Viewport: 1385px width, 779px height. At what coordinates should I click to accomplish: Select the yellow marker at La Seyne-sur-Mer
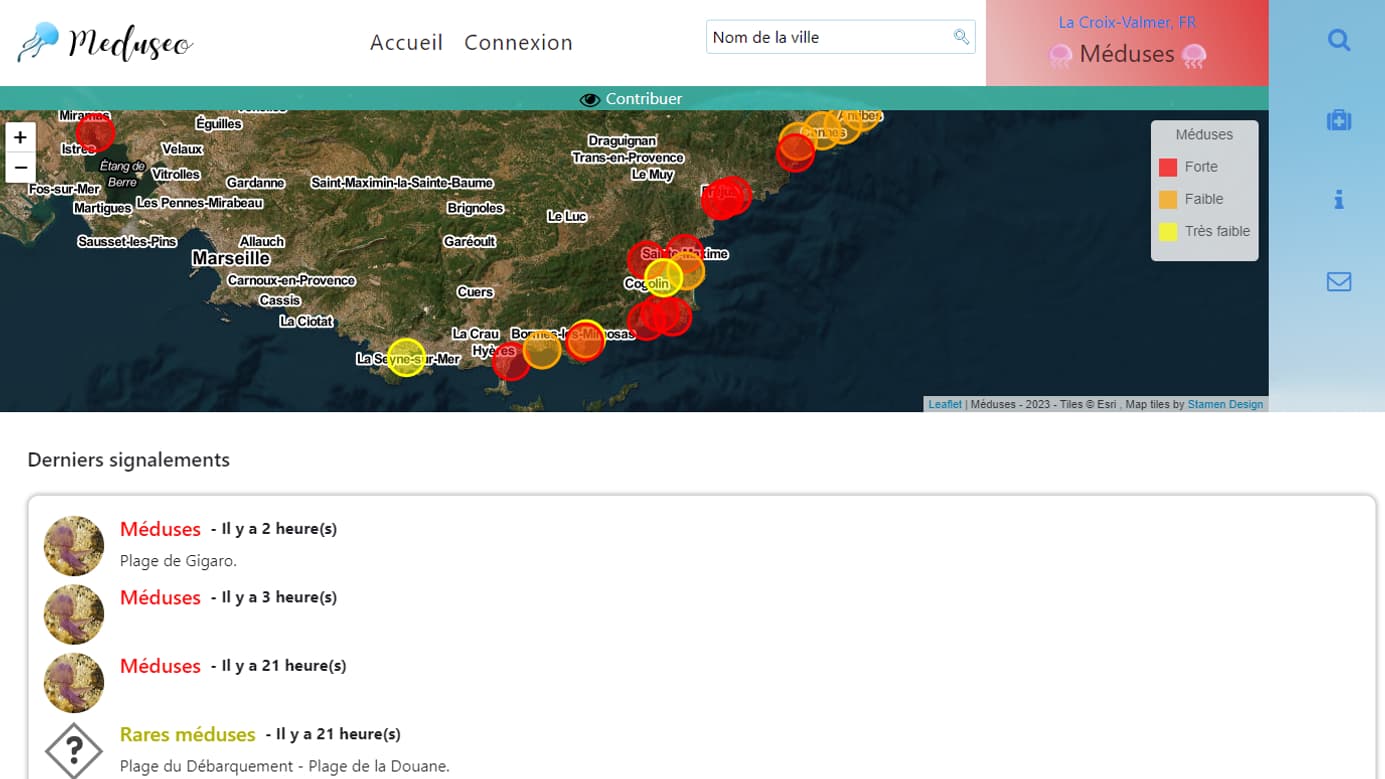pos(406,357)
